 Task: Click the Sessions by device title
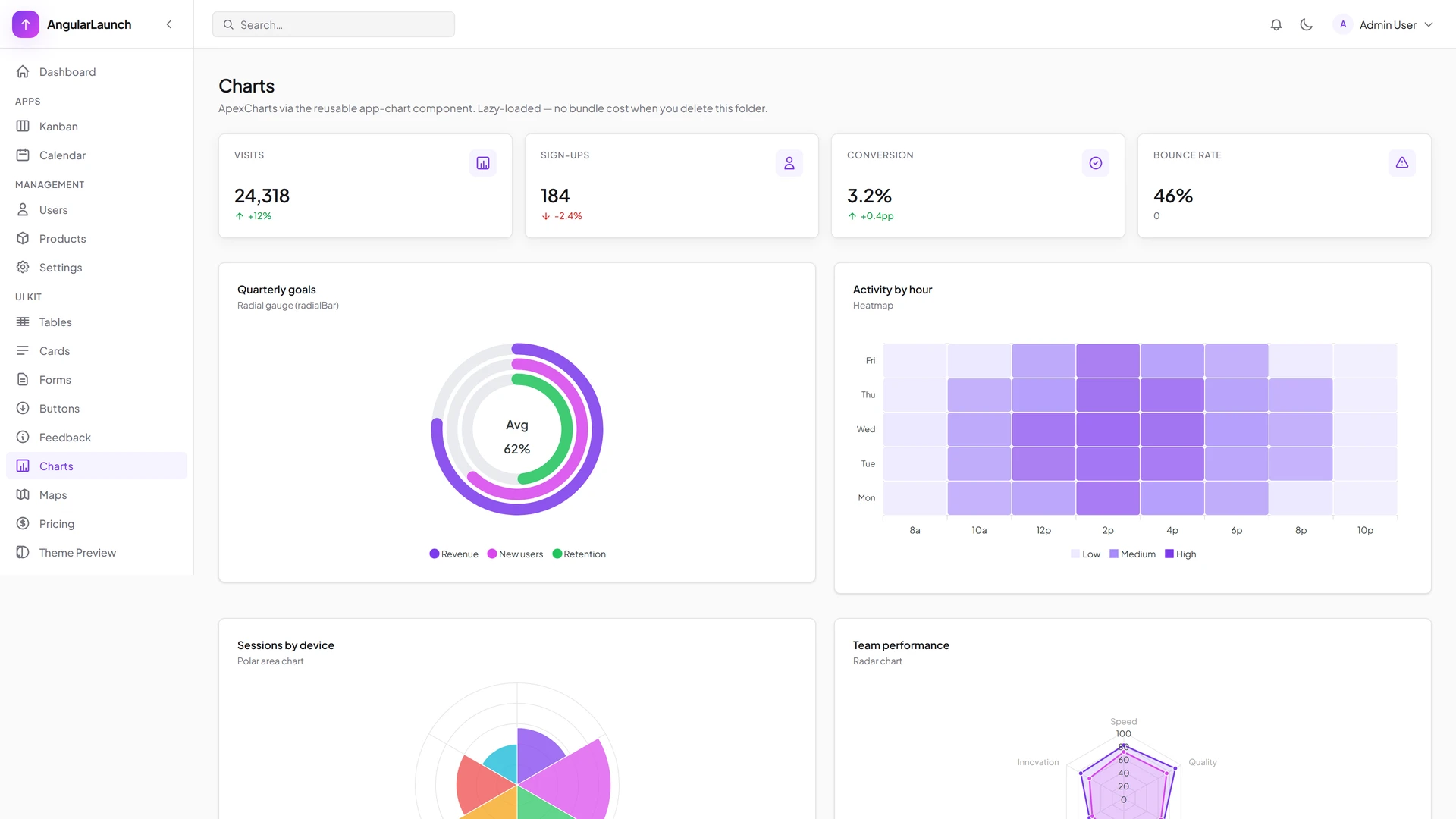coord(286,645)
